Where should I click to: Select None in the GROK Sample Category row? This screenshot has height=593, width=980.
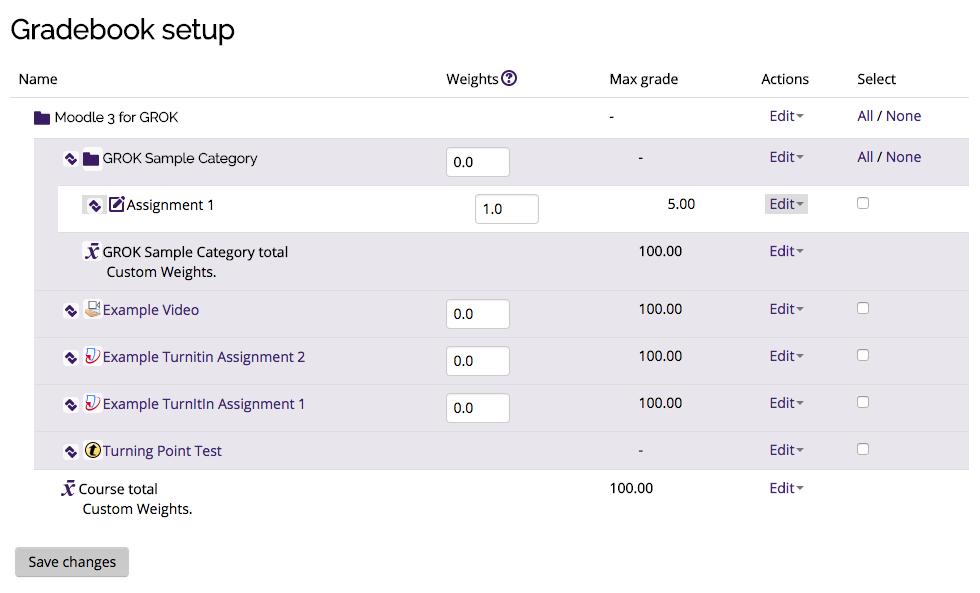(x=904, y=157)
